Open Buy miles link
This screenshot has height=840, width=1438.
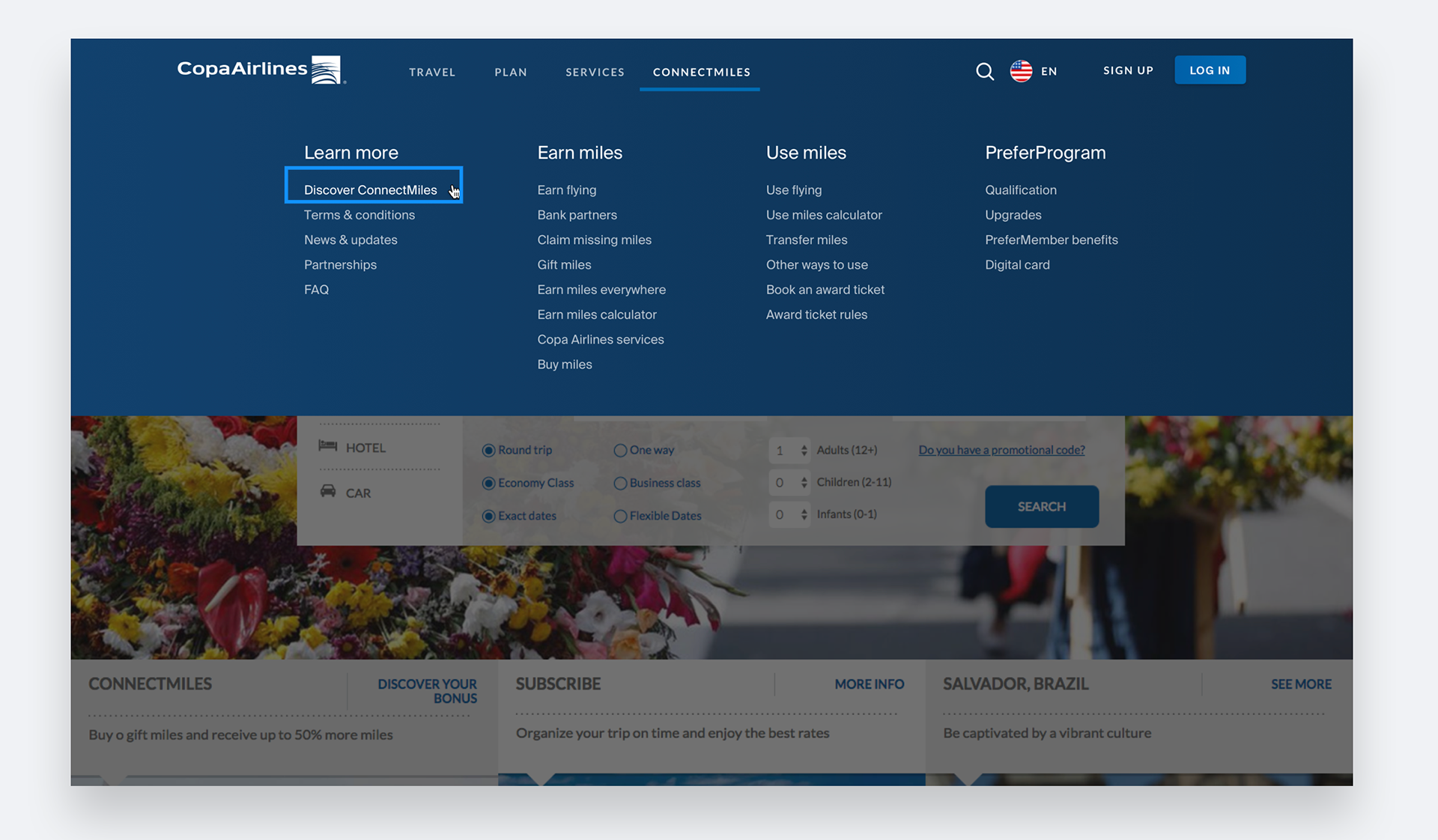tap(564, 365)
